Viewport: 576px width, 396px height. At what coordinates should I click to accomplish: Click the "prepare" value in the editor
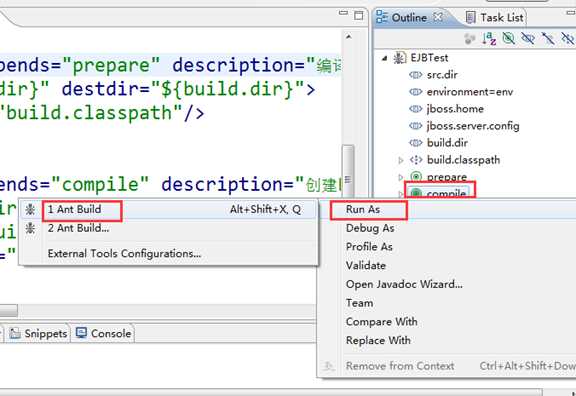pos(112,65)
